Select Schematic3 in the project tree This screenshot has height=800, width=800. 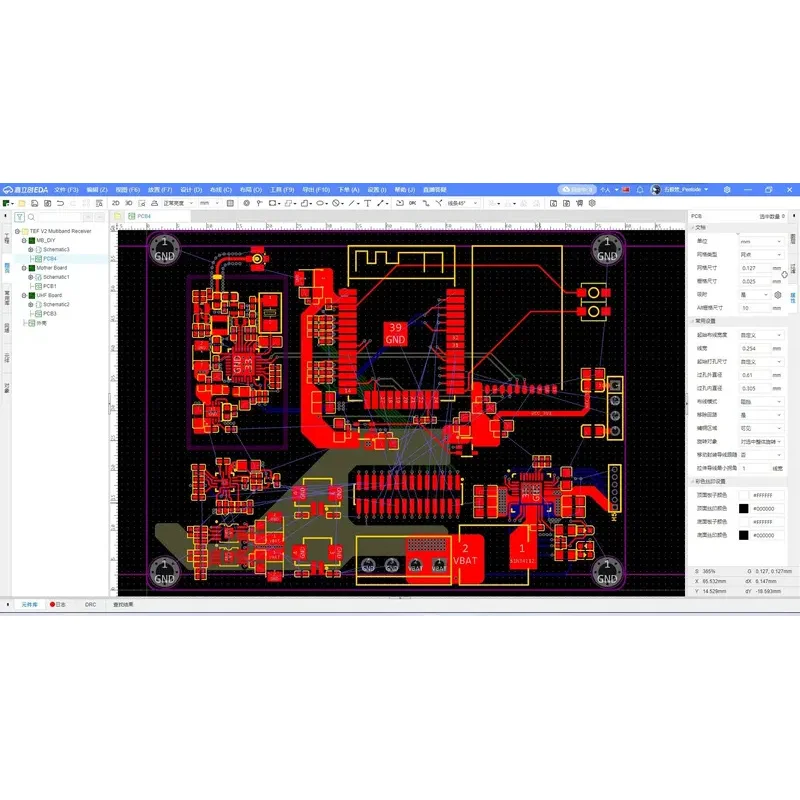(x=56, y=249)
